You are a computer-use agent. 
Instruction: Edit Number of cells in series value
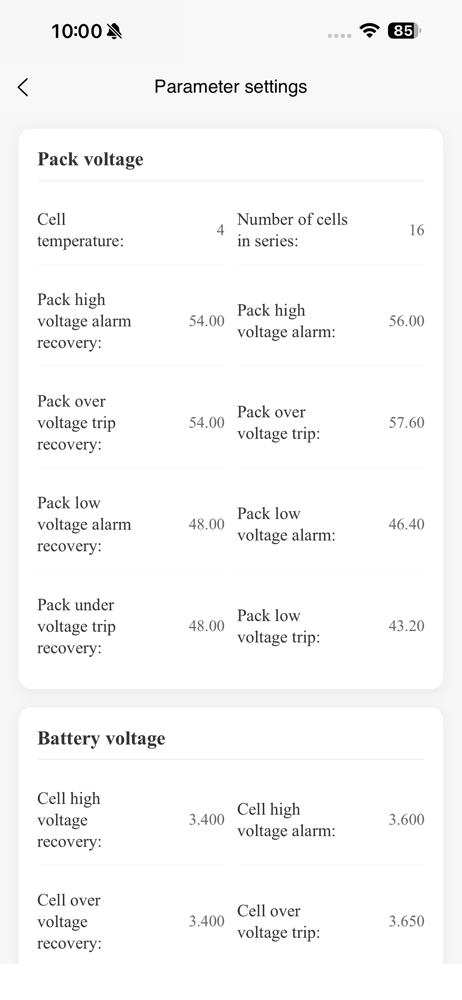pyautogui.click(x=417, y=230)
